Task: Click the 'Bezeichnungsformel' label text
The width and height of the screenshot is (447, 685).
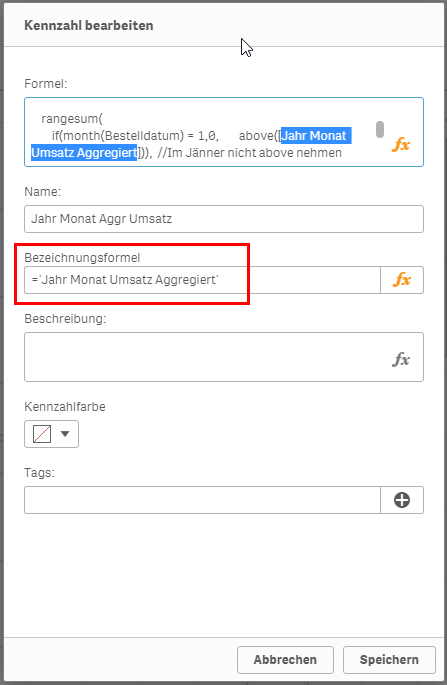Action: point(82,258)
